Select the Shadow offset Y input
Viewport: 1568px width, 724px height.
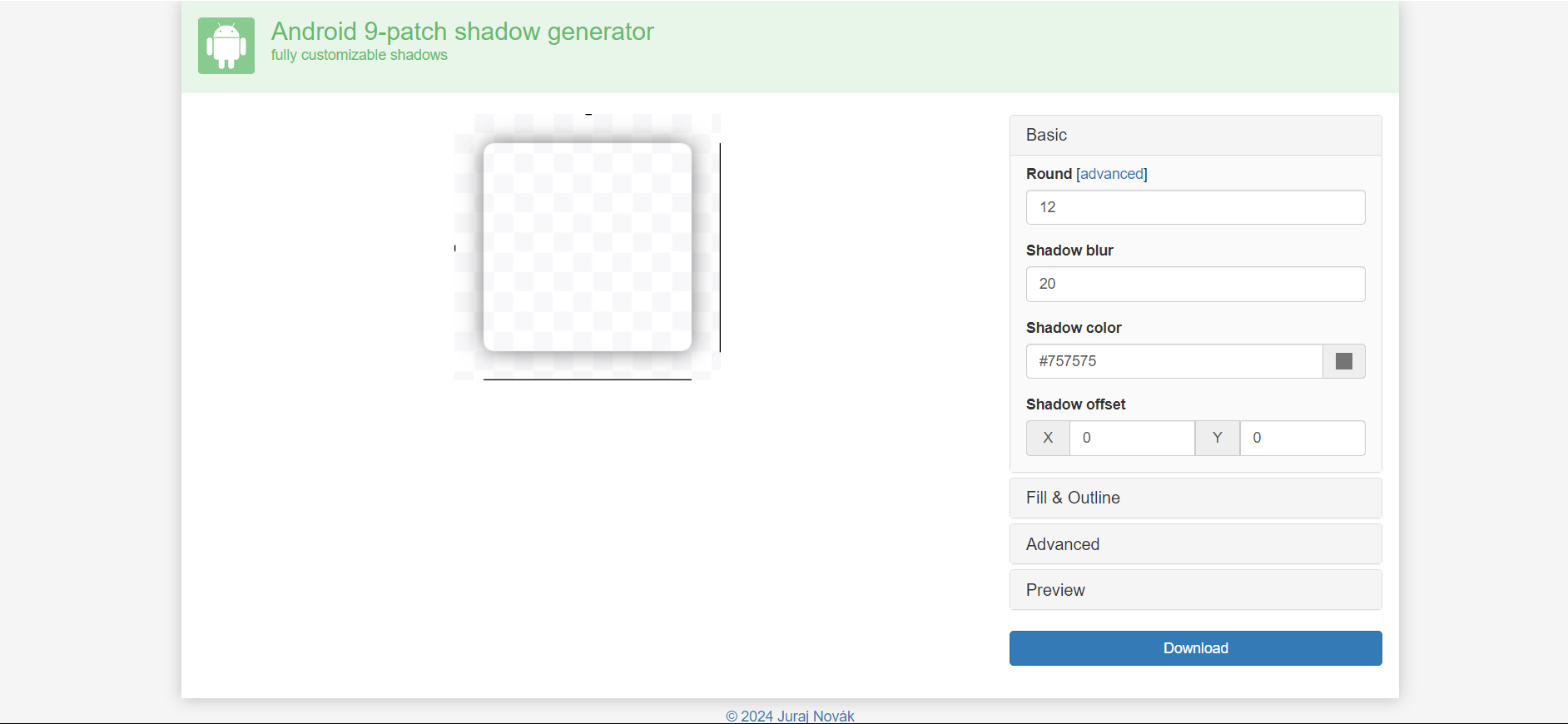(1302, 438)
